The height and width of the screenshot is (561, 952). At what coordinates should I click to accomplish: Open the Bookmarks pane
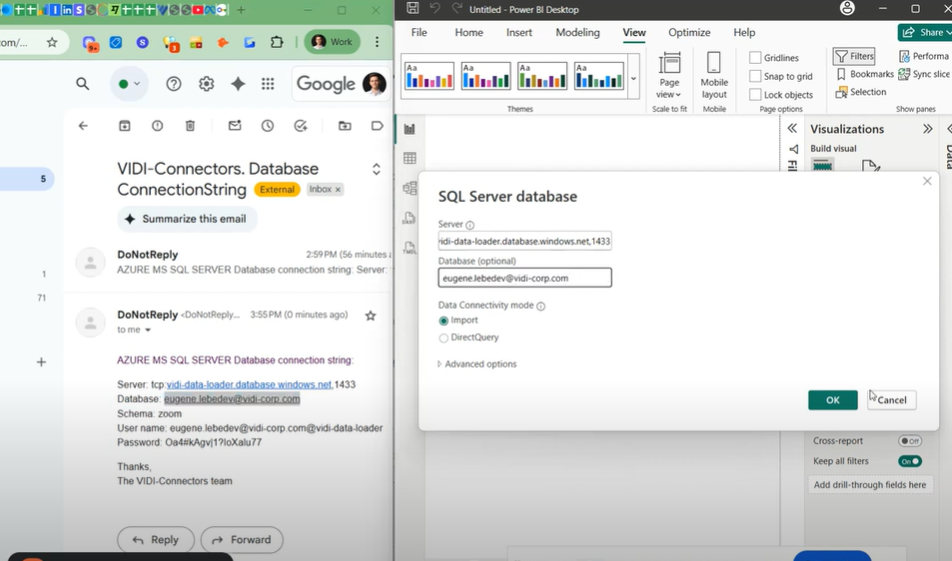click(865, 74)
